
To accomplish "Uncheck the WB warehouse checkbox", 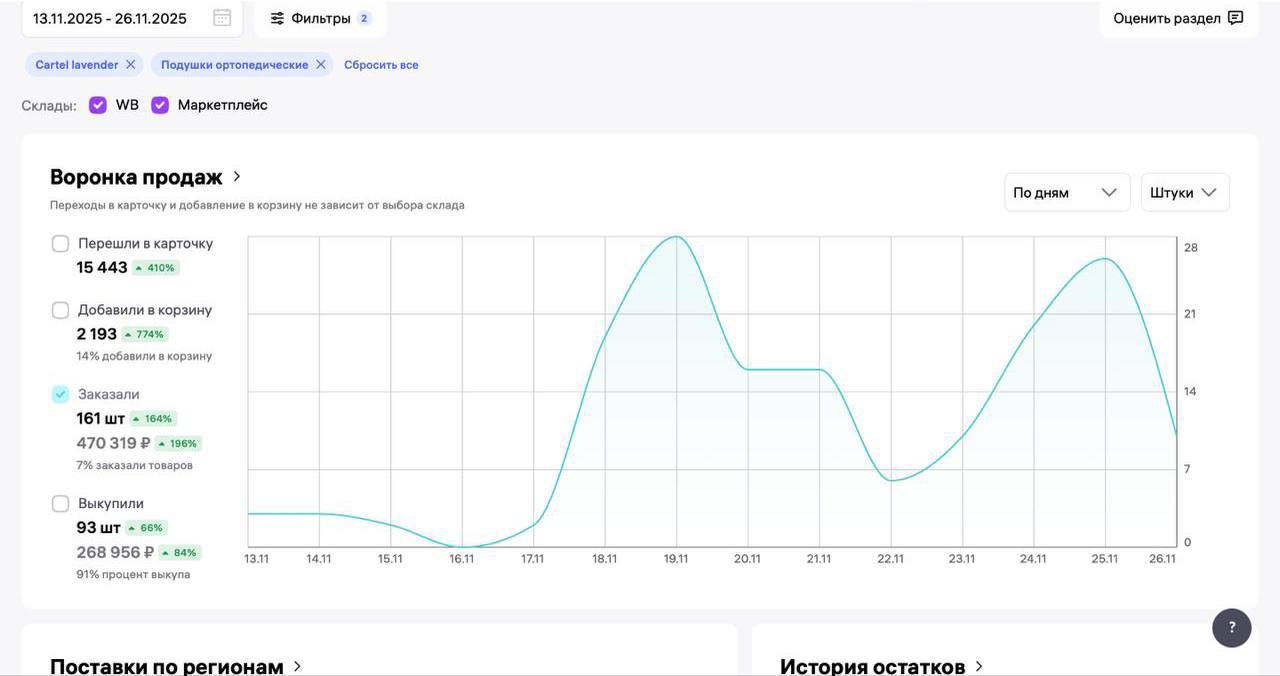I will coord(98,105).
